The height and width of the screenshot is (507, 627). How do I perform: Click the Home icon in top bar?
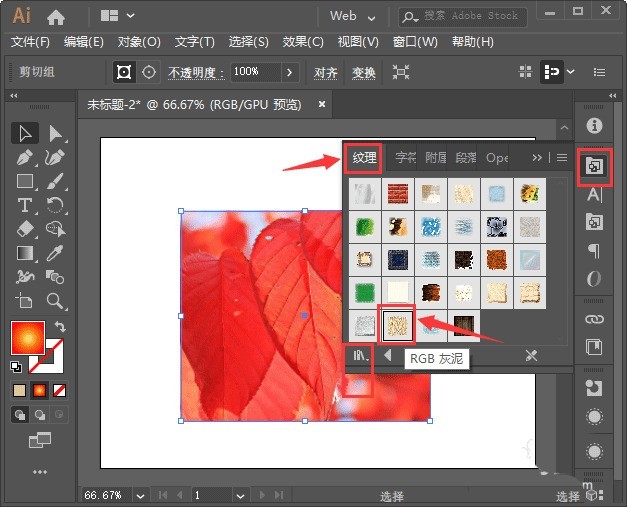56,16
